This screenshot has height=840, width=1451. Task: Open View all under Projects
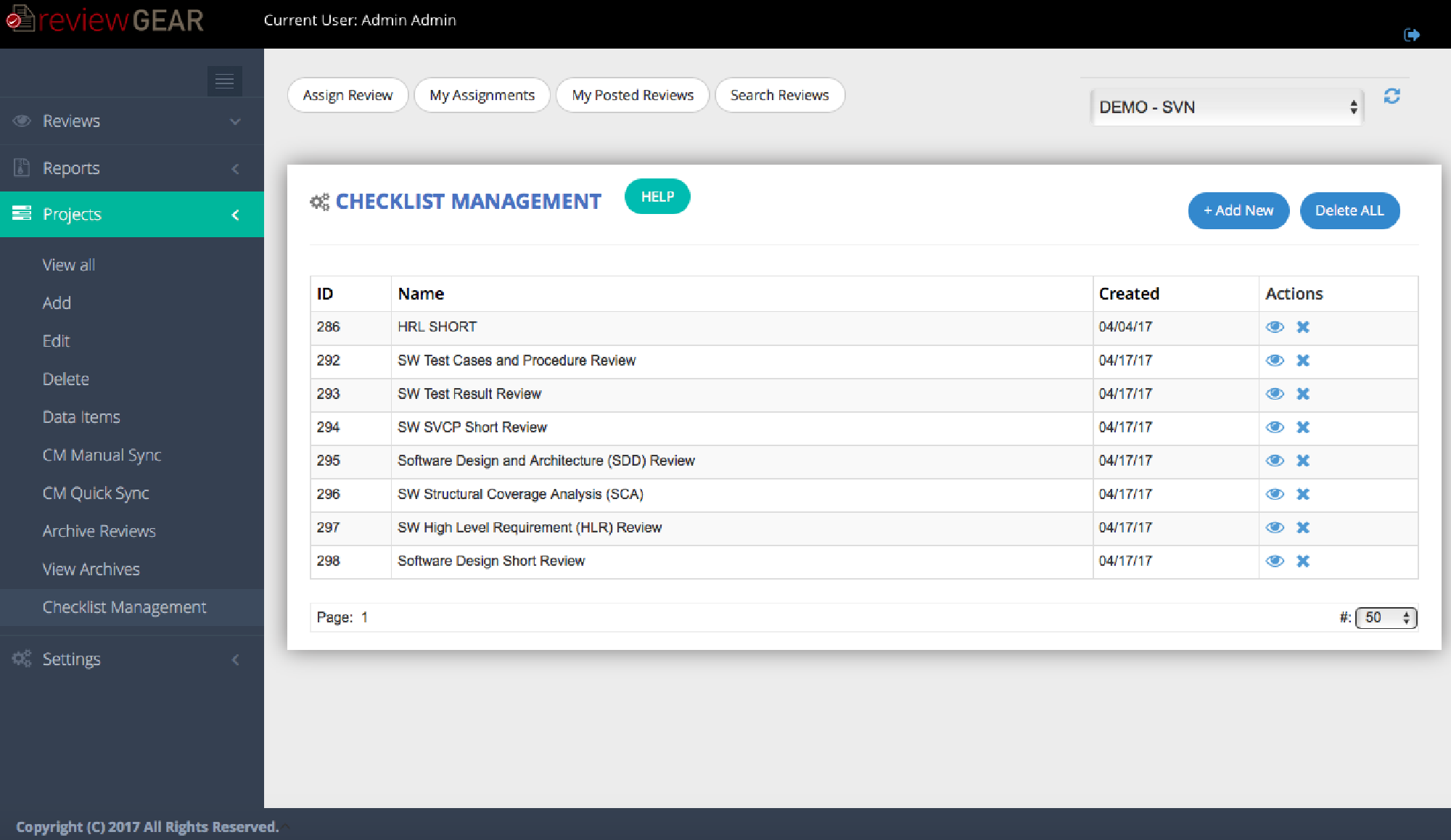coord(69,265)
